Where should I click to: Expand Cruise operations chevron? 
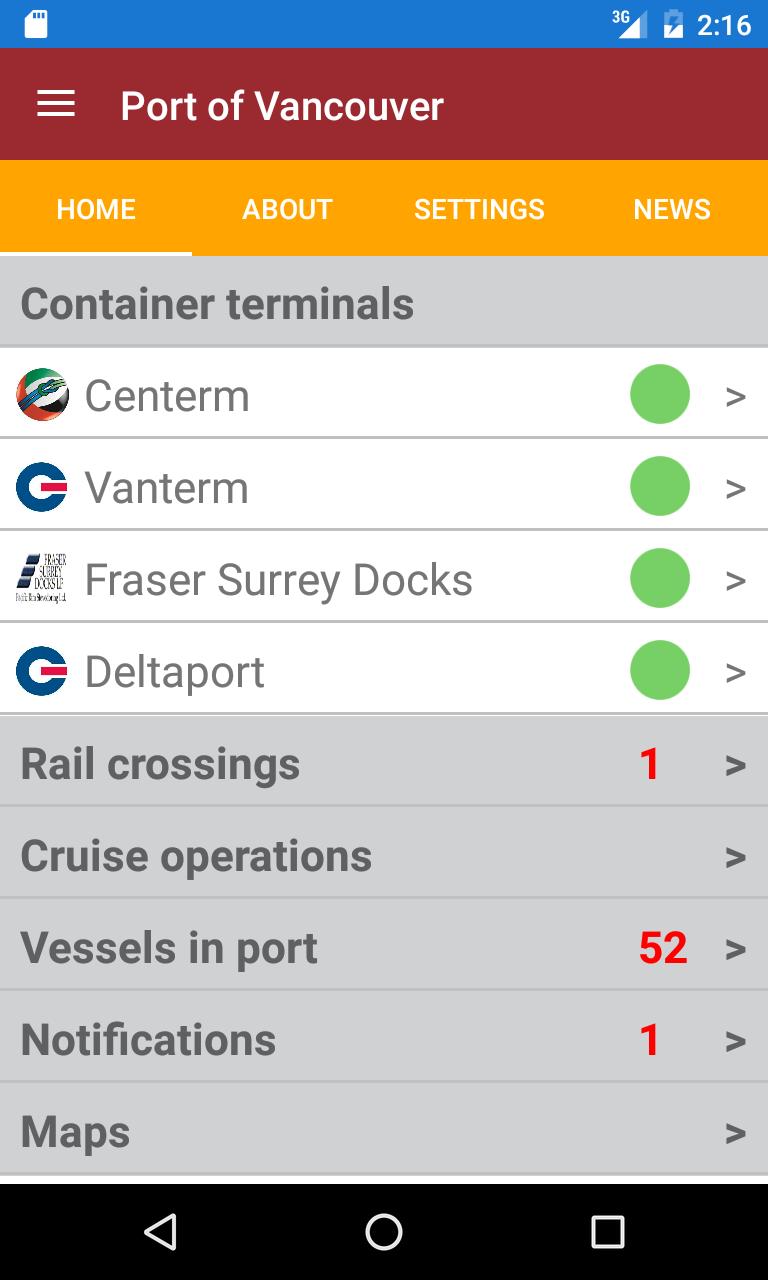(x=736, y=857)
